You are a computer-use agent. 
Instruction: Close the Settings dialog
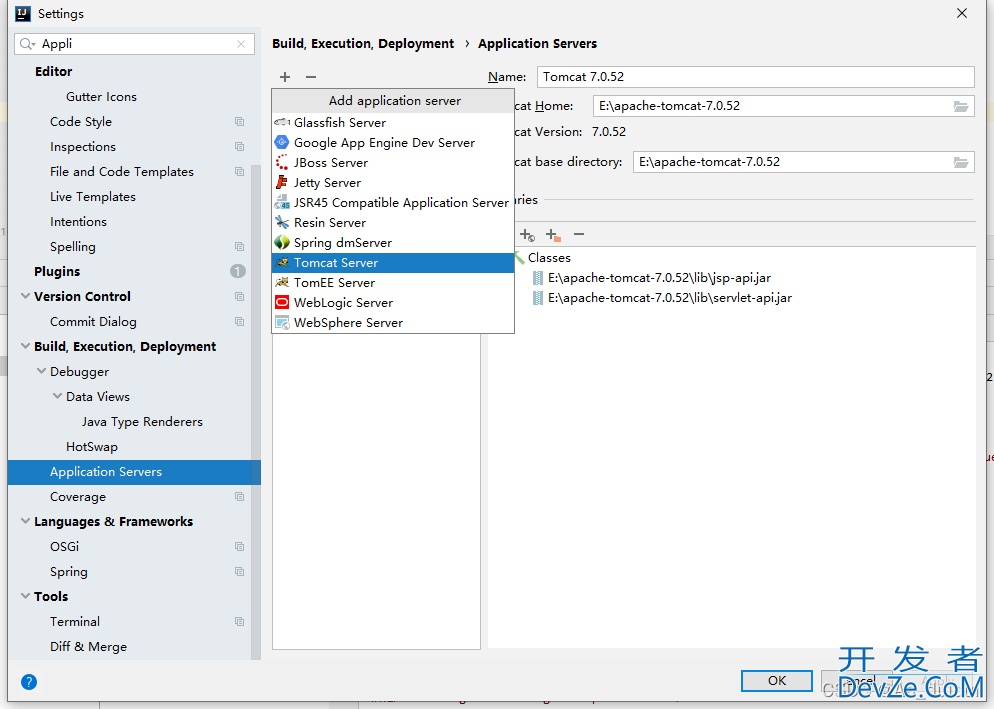click(962, 13)
